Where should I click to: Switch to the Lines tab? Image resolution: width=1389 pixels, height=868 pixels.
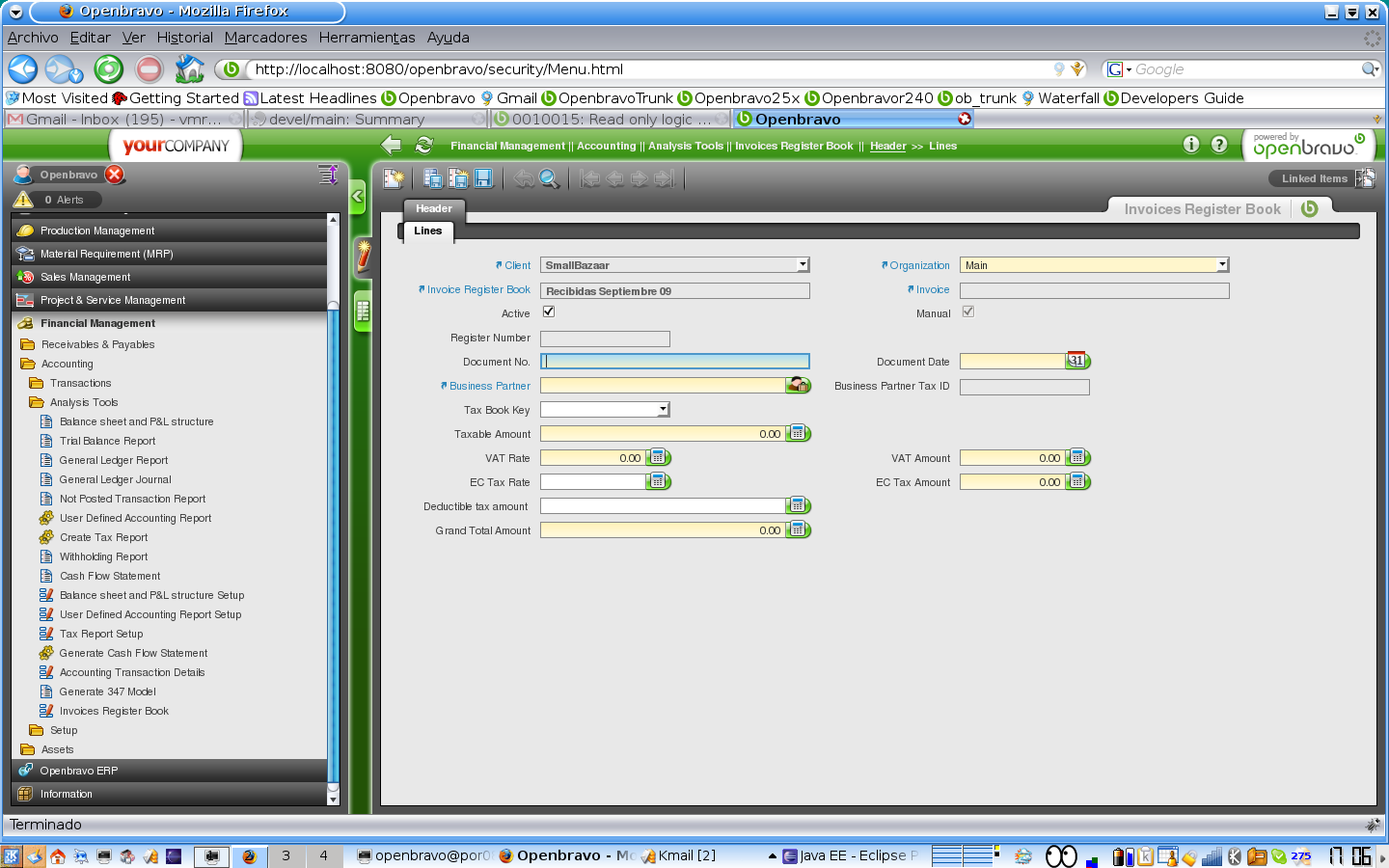(x=427, y=231)
